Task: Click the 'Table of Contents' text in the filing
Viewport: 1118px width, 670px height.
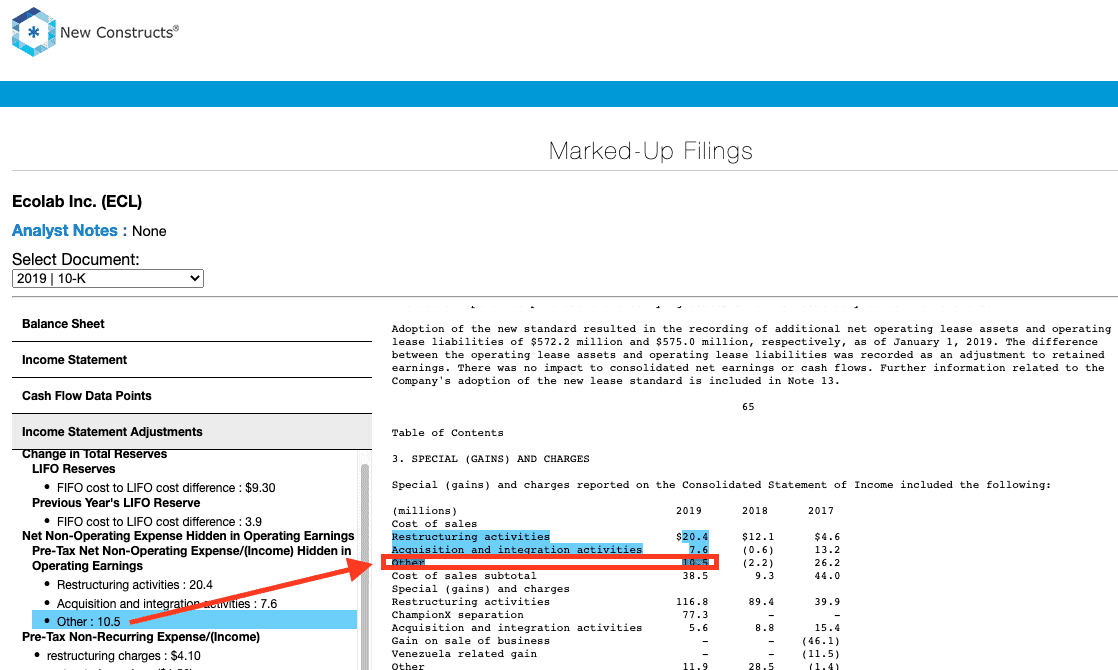Action: pyautogui.click(x=448, y=433)
